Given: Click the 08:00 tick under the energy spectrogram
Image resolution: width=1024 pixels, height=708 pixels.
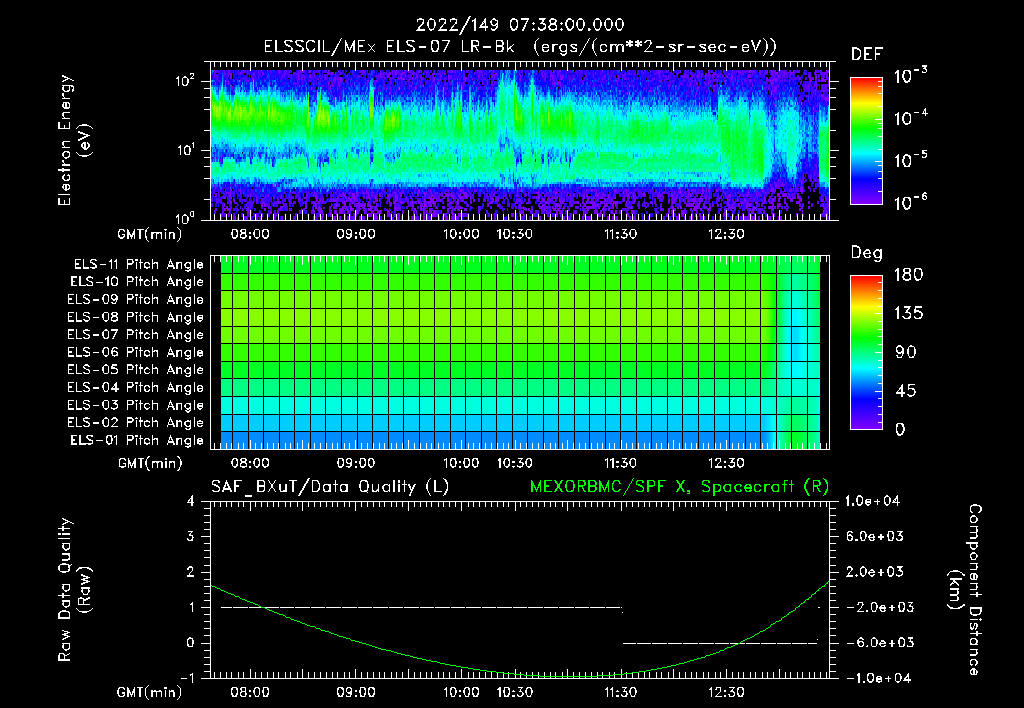Looking at the screenshot, I should (x=249, y=234).
